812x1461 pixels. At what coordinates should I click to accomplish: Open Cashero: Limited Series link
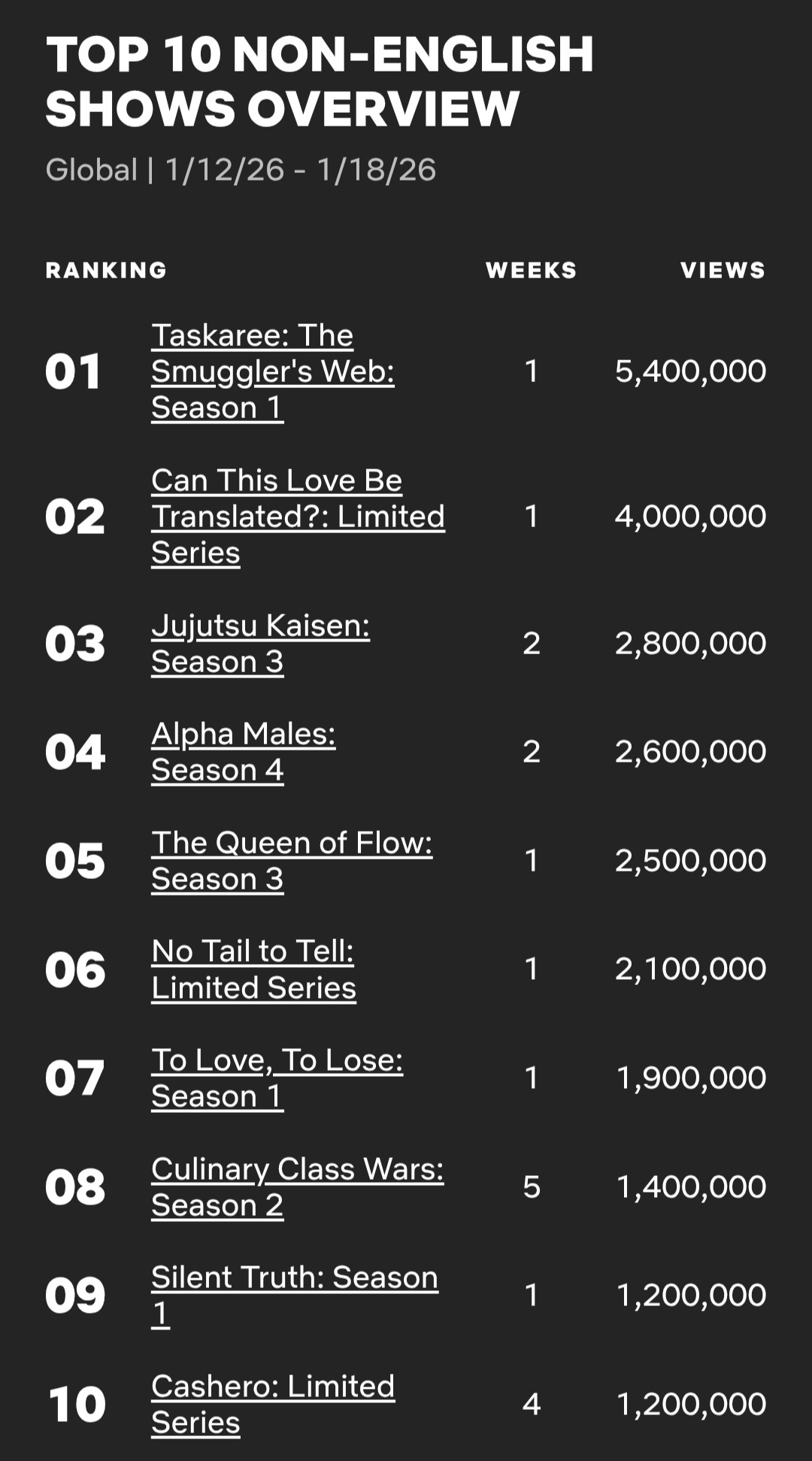coord(272,1405)
